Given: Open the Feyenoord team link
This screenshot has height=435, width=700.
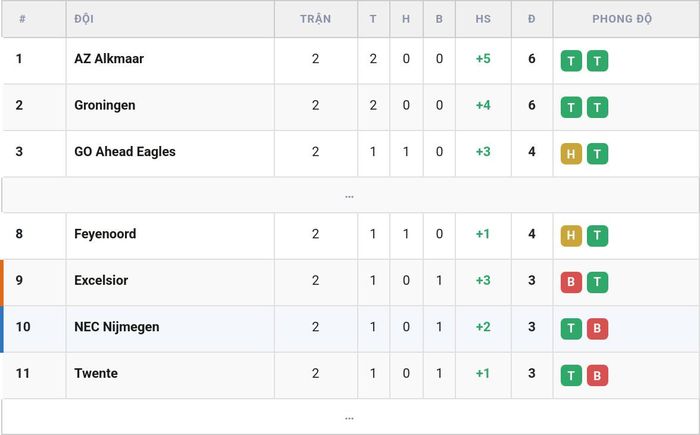Looking at the screenshot, I should 105,234.
